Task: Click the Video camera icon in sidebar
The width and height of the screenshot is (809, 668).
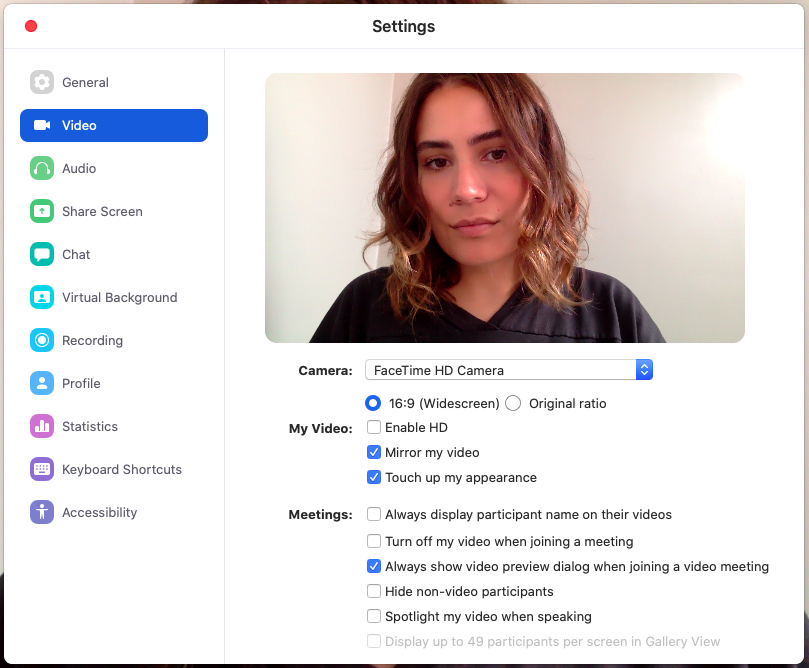Action: click(42, 125)
